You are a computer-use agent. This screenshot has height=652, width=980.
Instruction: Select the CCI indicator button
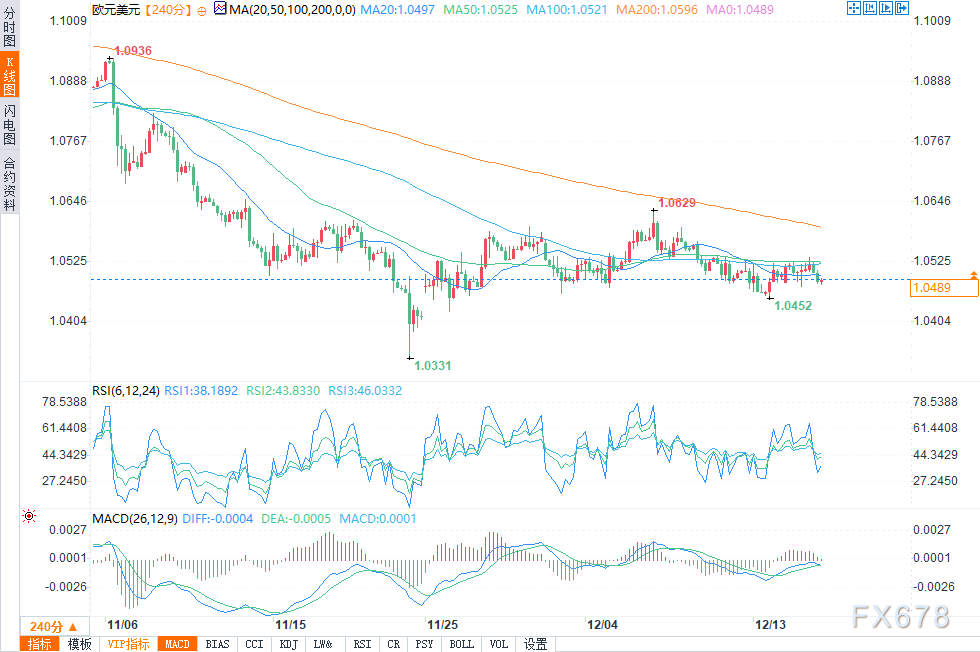pyautogui.click(x=254, y=644)
